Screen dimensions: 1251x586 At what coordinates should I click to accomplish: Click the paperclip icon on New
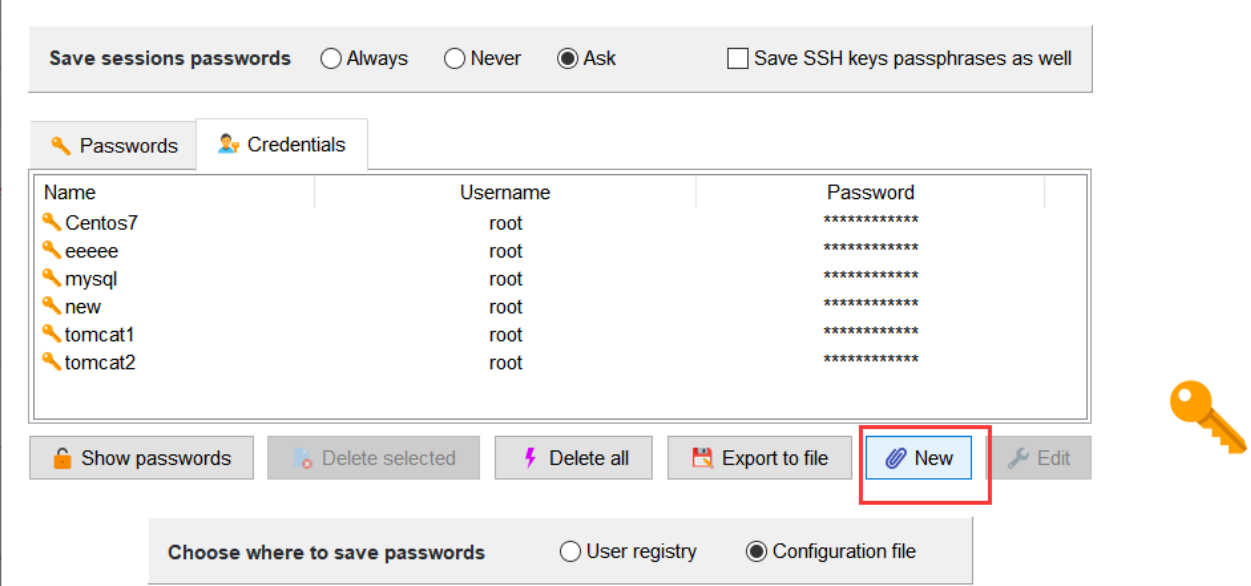tap(895, 459)
